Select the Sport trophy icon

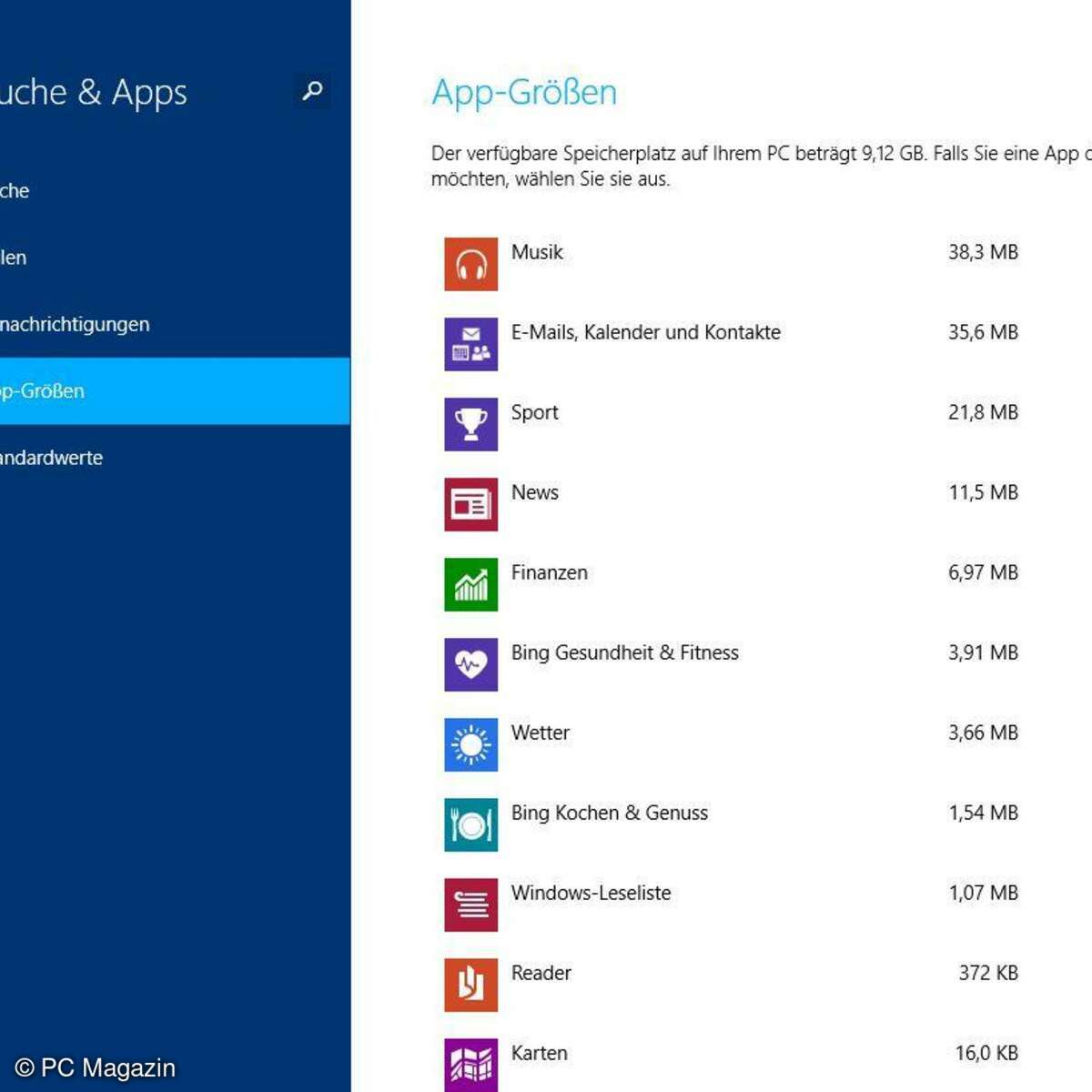pos(470,424)
